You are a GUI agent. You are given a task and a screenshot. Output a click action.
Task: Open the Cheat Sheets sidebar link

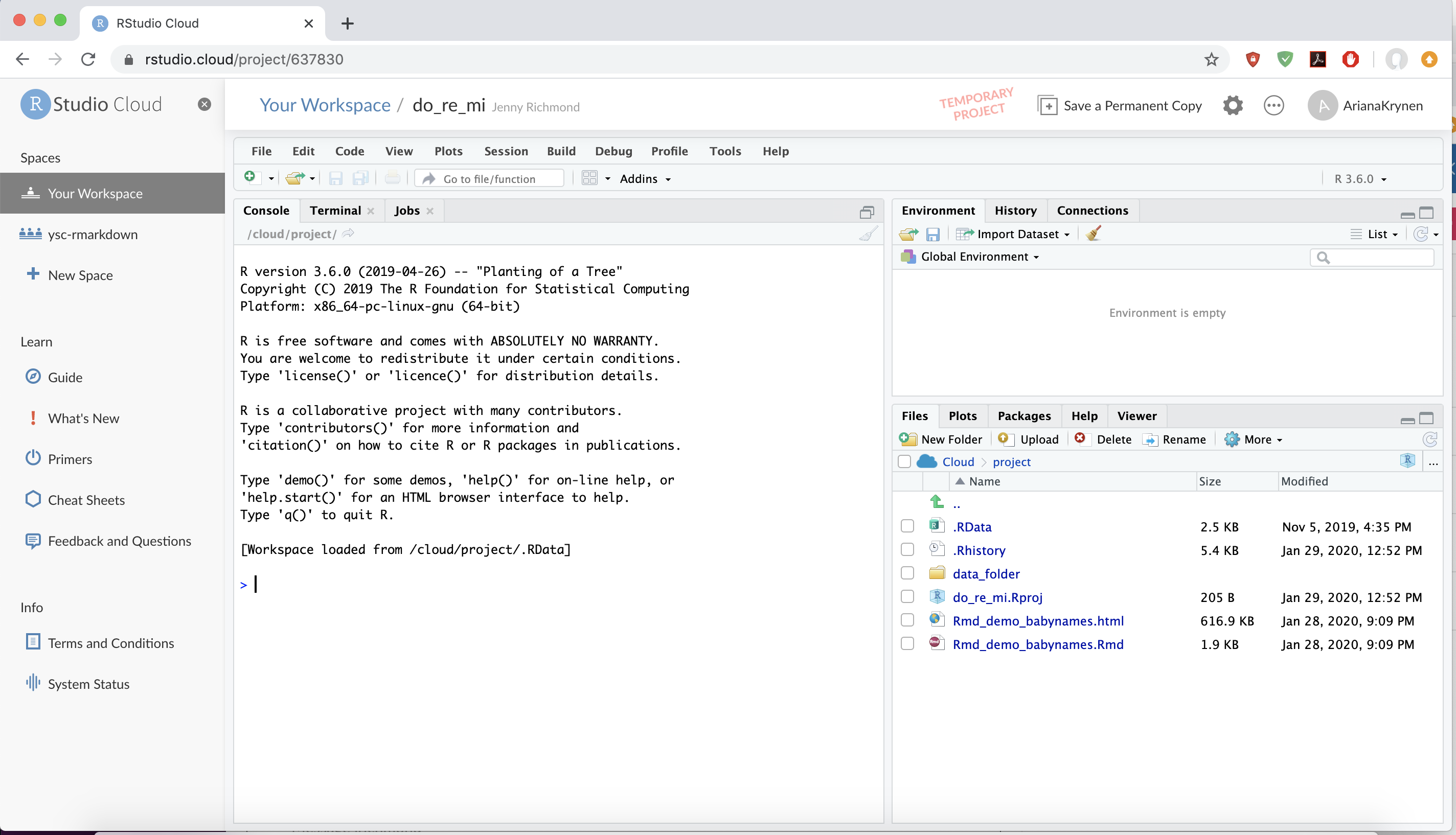click(x=86, y=500)
